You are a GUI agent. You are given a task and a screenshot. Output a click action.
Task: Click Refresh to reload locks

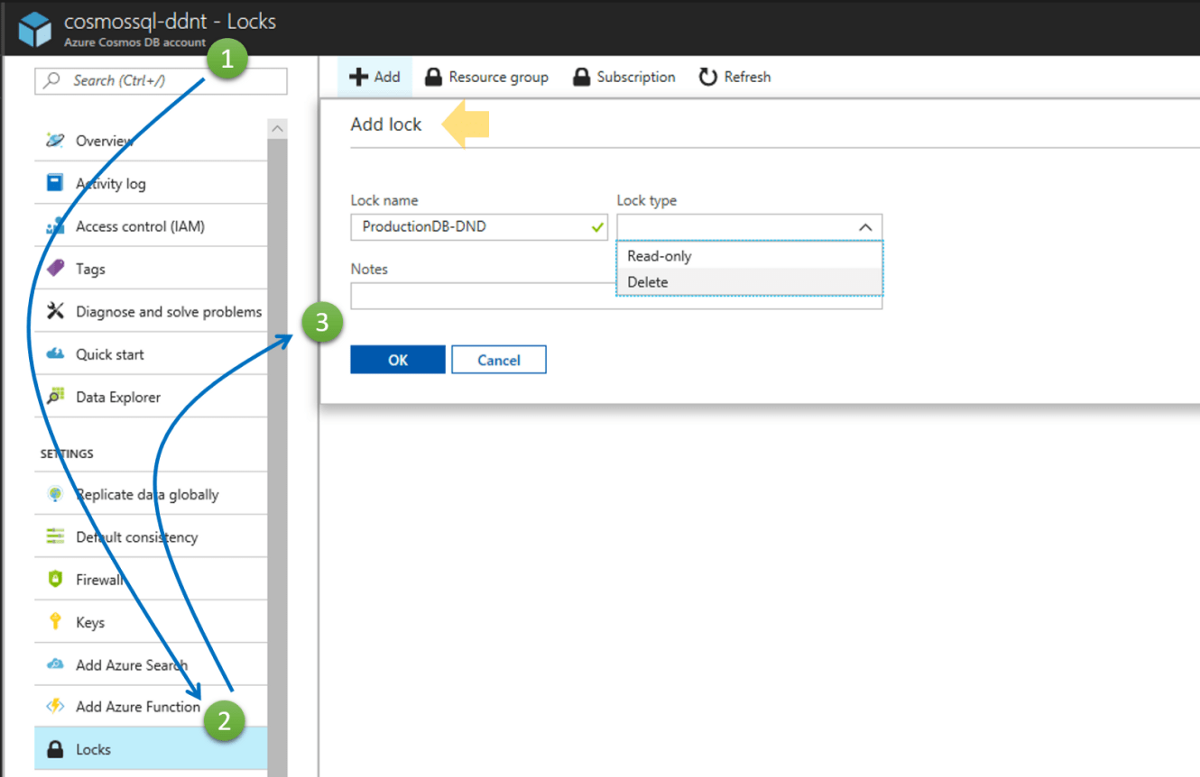coord(735,76)
